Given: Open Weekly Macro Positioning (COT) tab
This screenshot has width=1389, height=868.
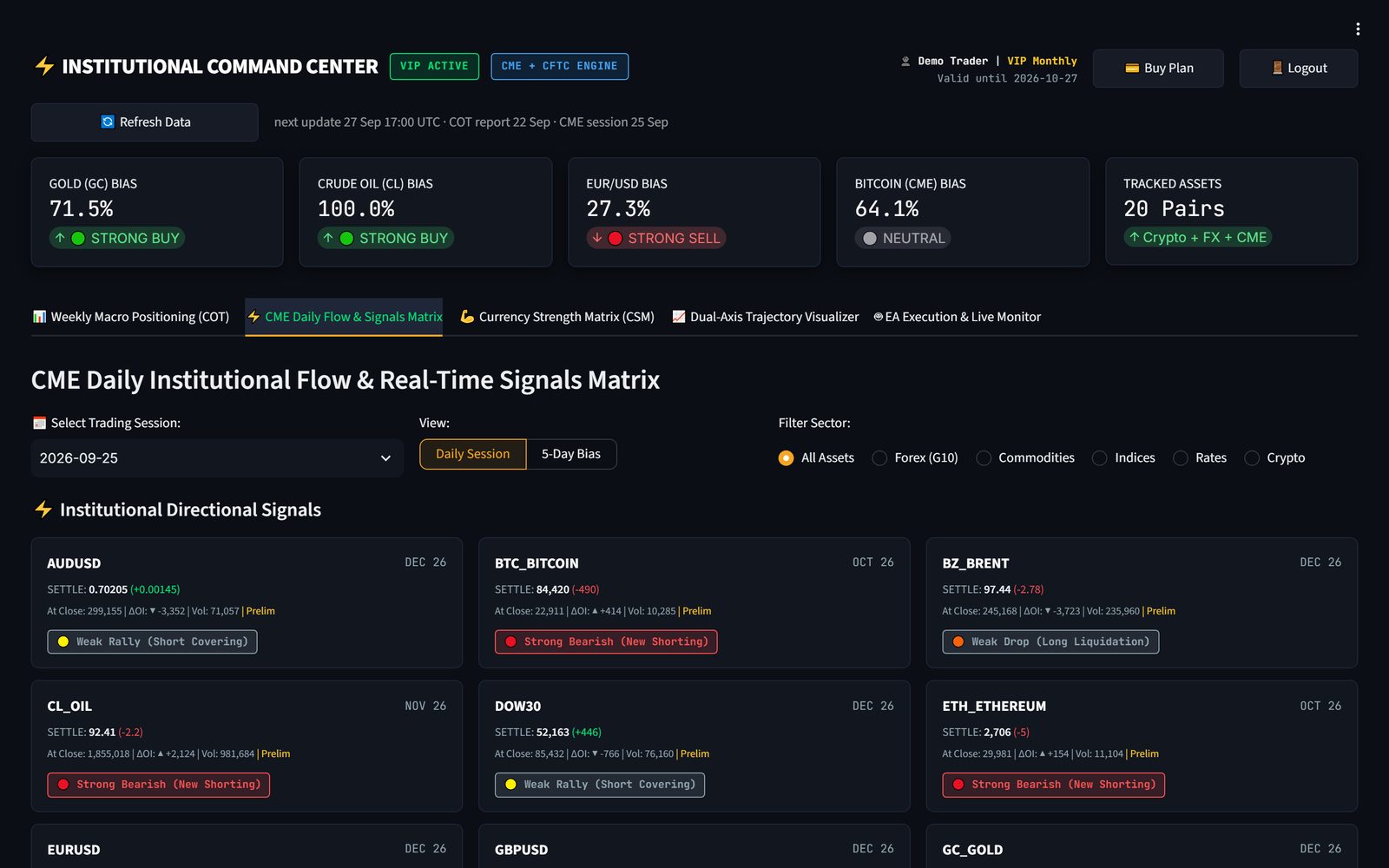Looking at the screenshot, I should click(x=130, y=317).
